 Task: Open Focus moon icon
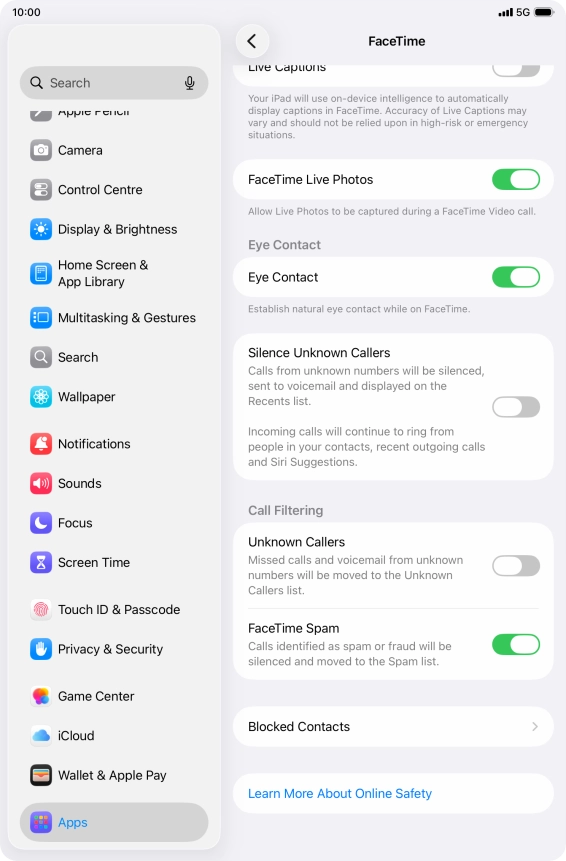(x=41, y=523)
